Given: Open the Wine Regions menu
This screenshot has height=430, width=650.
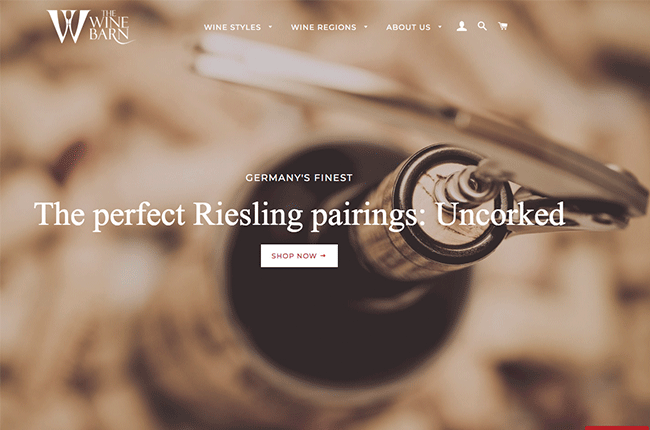Looking at the screenshot, I should pyautogui.click(x=324, y=27).
